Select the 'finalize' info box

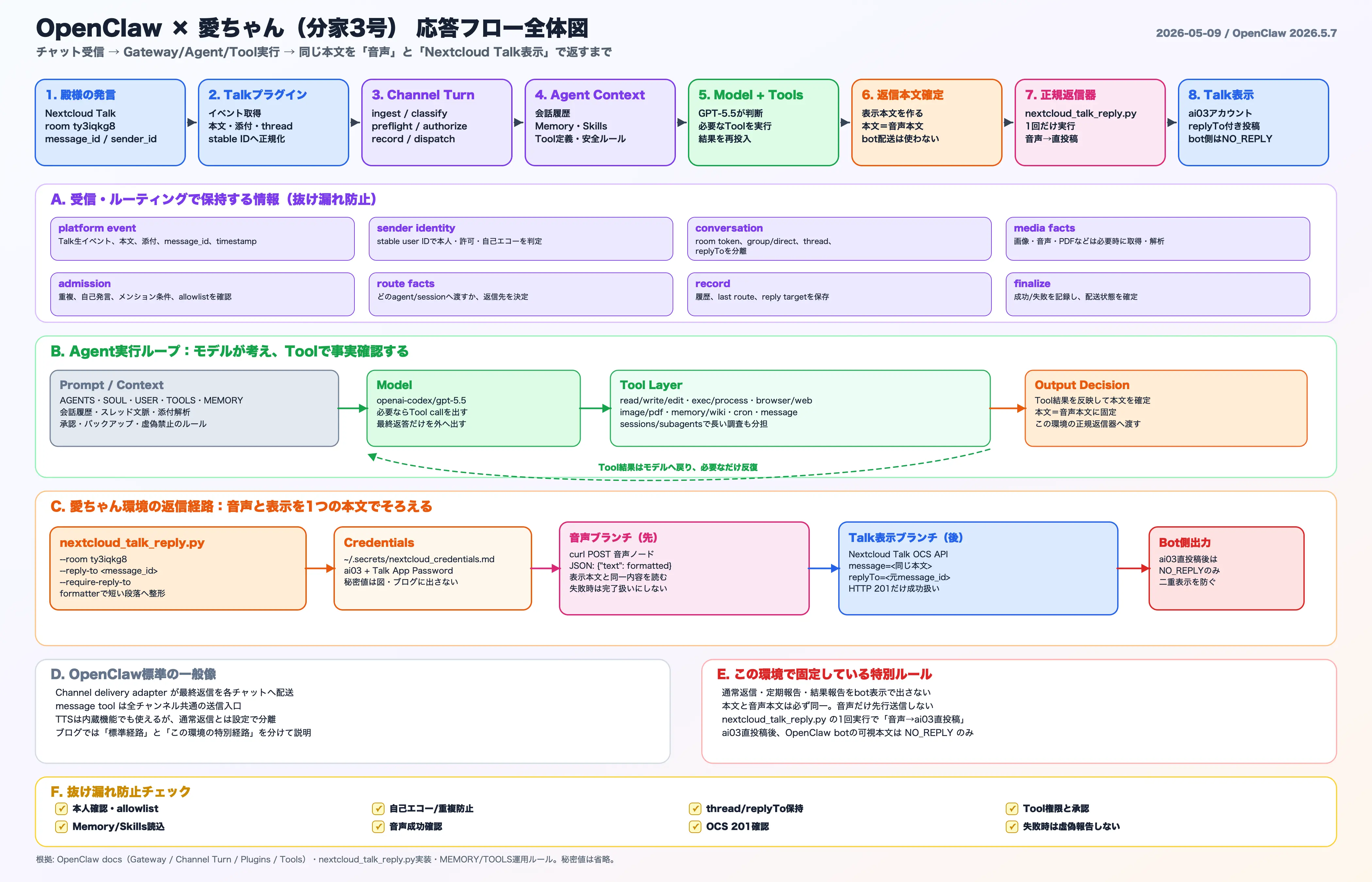(x=1157, y=294)
